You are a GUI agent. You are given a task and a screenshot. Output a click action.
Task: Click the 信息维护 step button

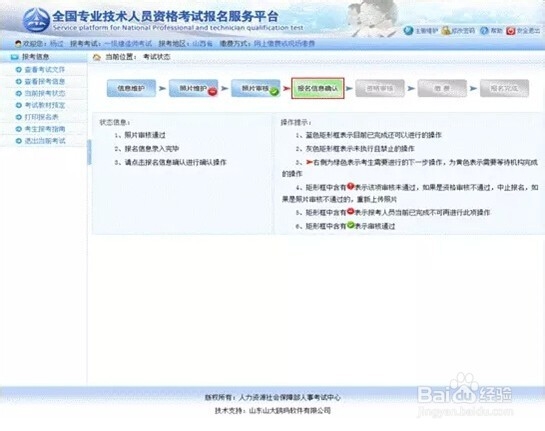click(131, 88)
